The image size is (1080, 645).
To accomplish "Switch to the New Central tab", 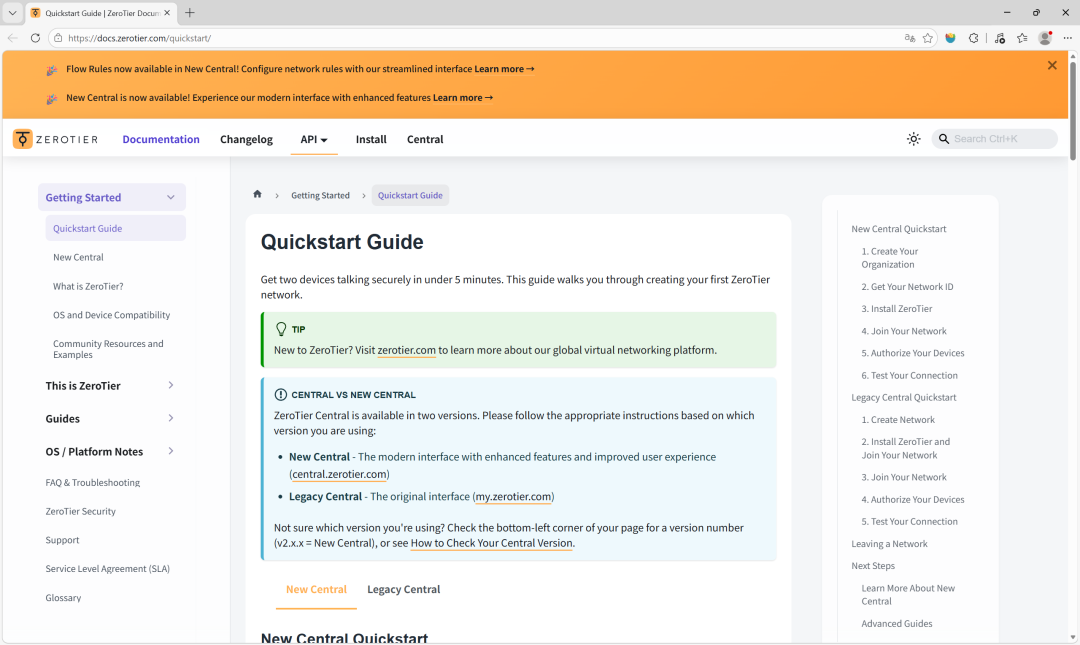I will 316,590.
